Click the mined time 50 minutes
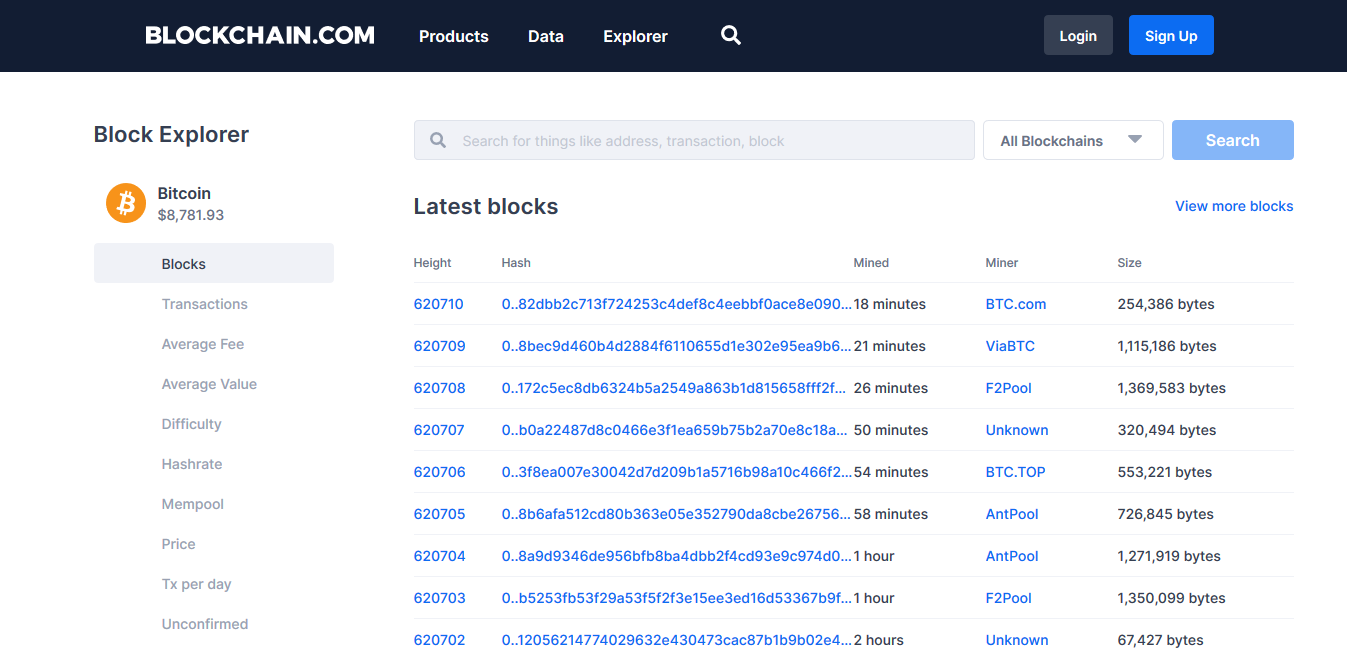1347x657 pixels. click(x=891, y=430)
